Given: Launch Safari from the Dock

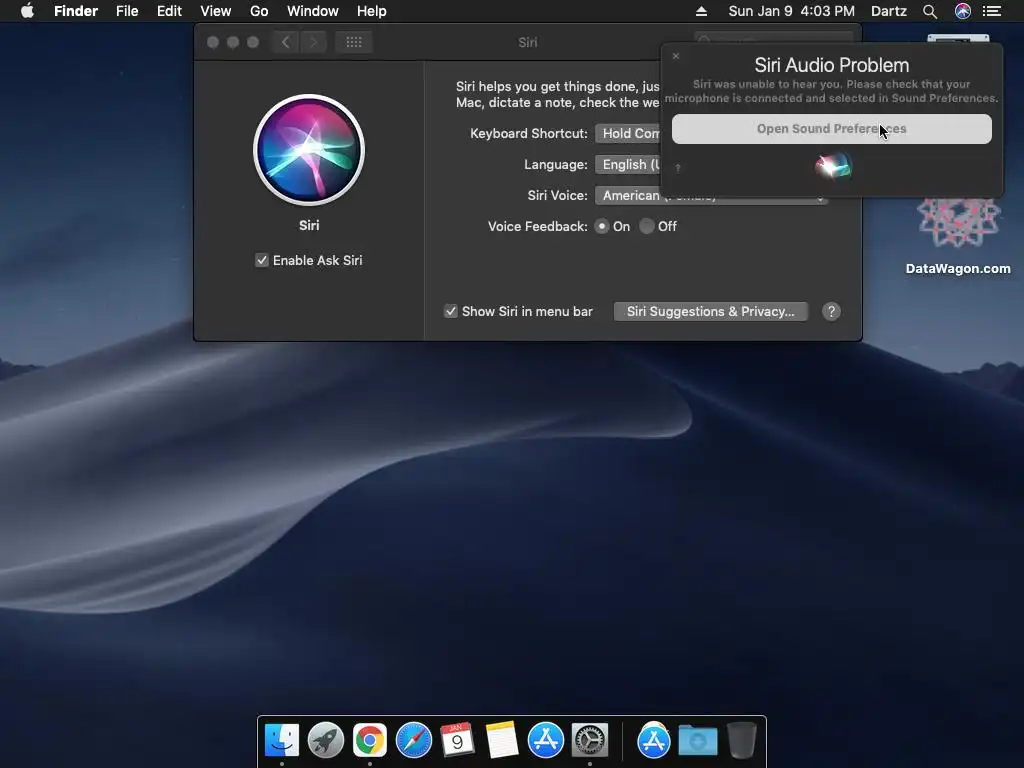Looking at the screenshot, I should point(414,740).
